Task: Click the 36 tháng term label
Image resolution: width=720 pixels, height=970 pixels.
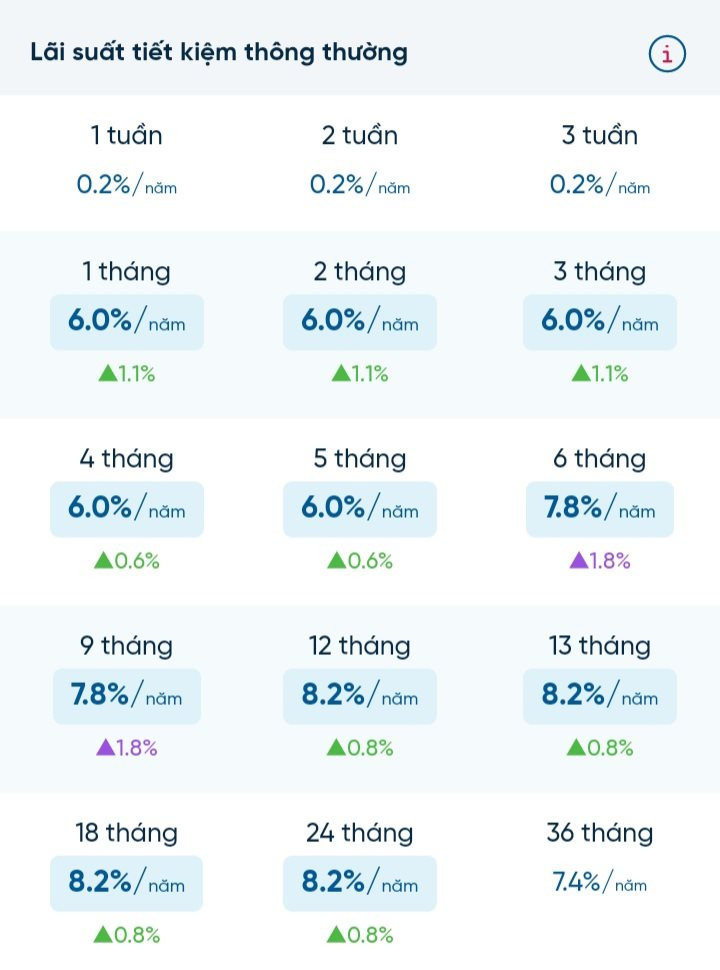Action: click(x=600, y=832)
